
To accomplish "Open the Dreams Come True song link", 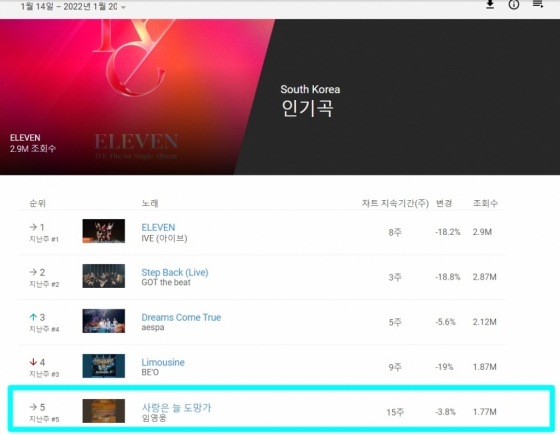I will (x=181, y=317).
